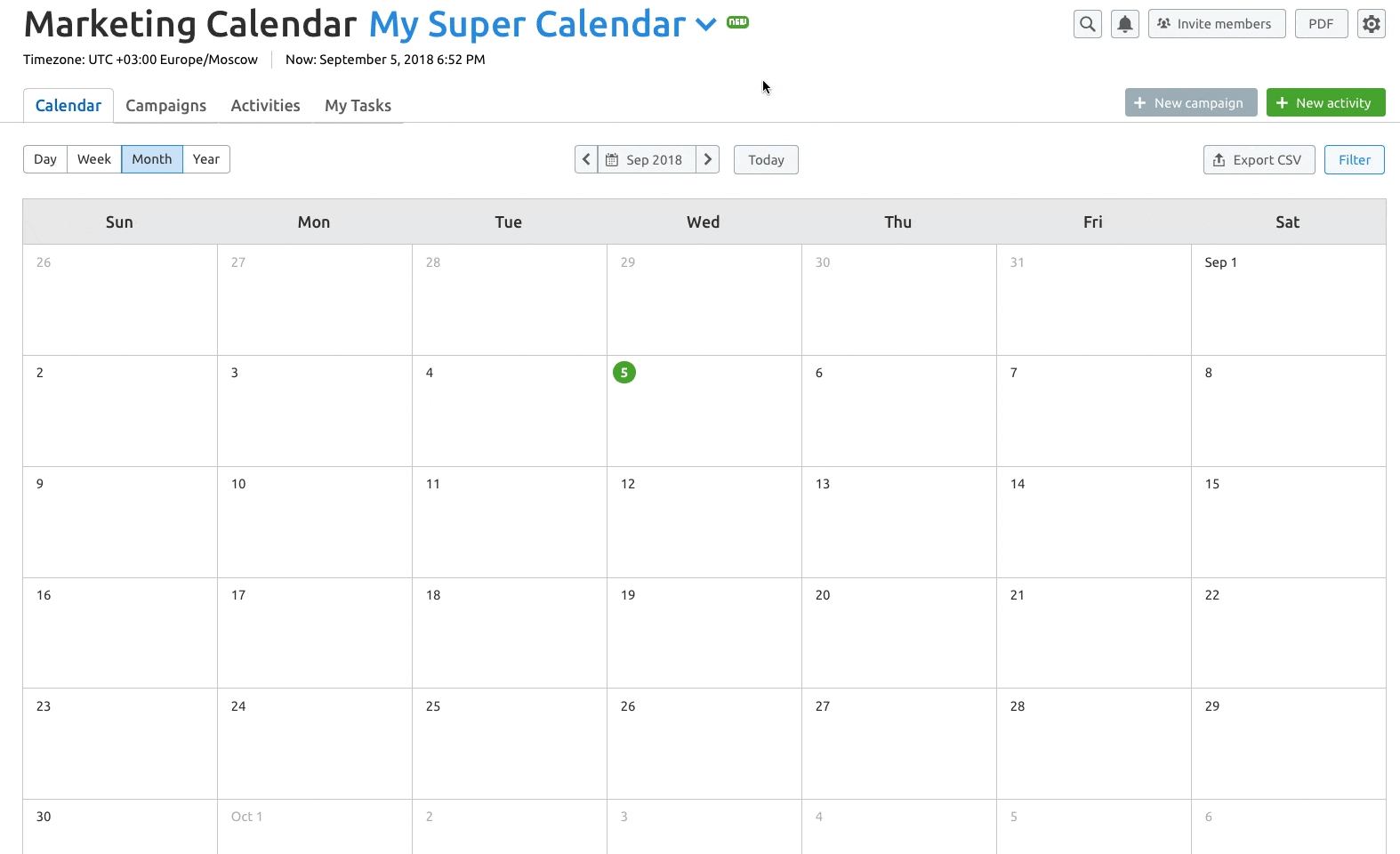Go to previous month arrow
1400x854 pixels.
pos(586,159)
